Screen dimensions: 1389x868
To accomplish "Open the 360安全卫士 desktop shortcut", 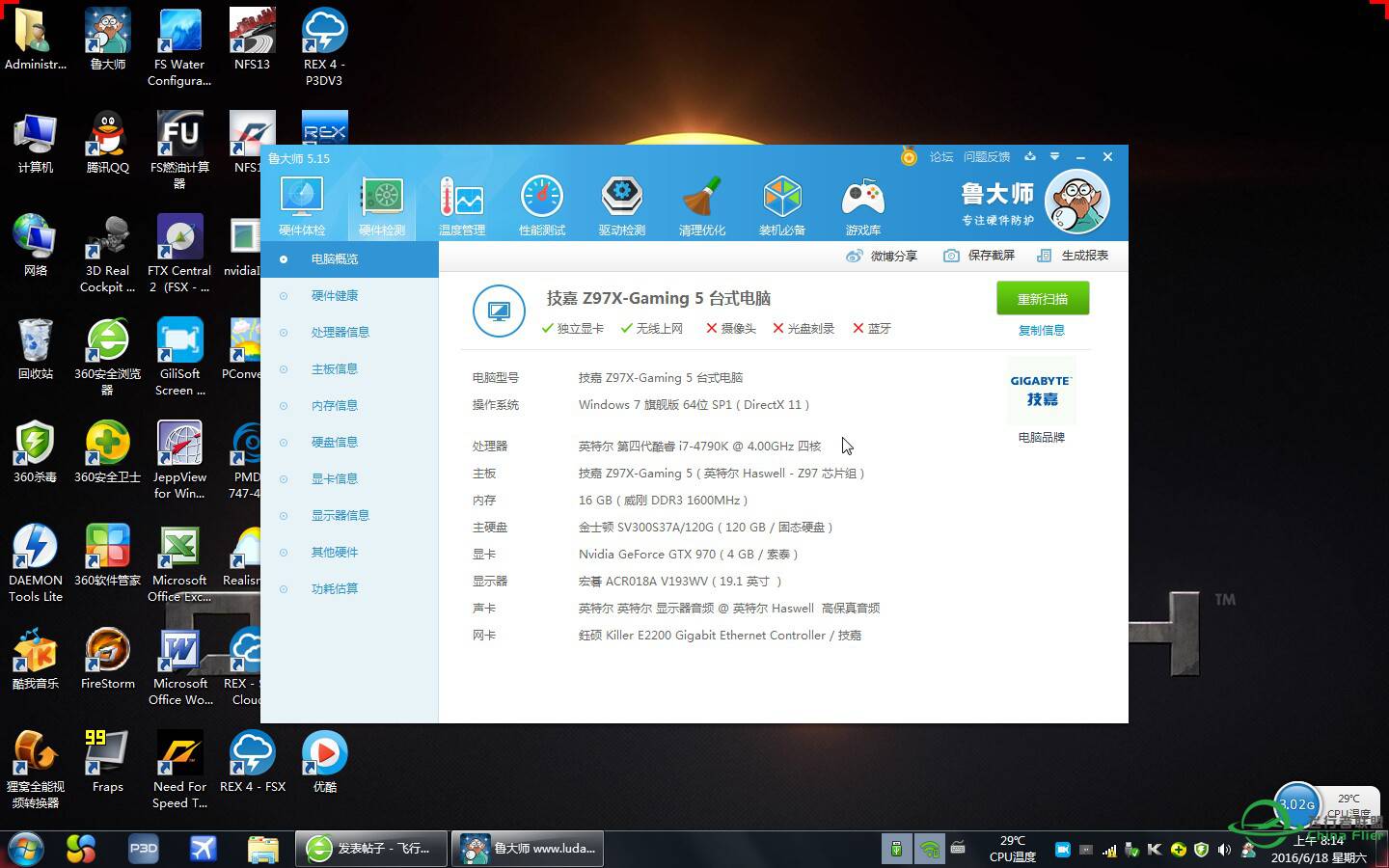I will (107, 451).
